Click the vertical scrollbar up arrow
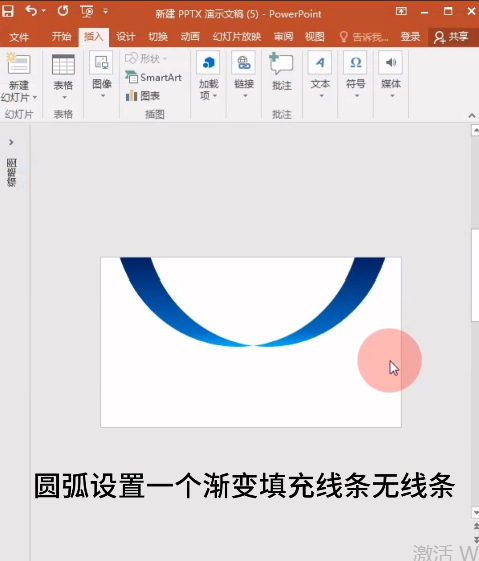479x561 pixels. pos(475,130)
